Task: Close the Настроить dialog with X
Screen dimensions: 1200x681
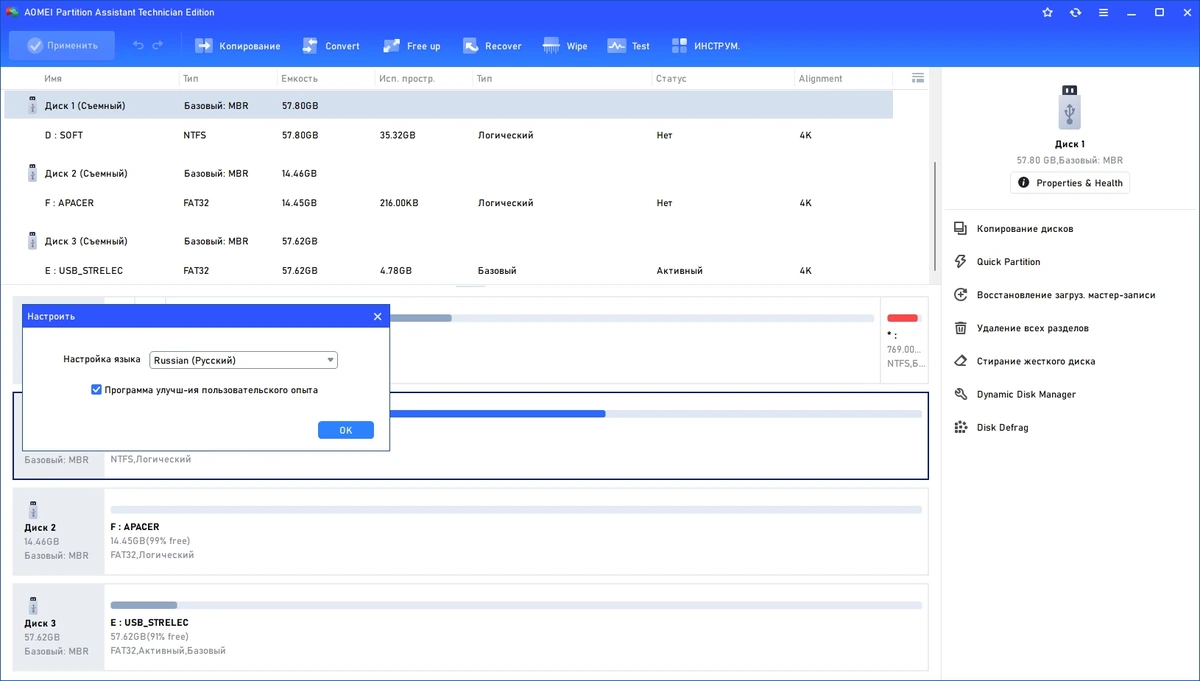Action: click(377, 316)
